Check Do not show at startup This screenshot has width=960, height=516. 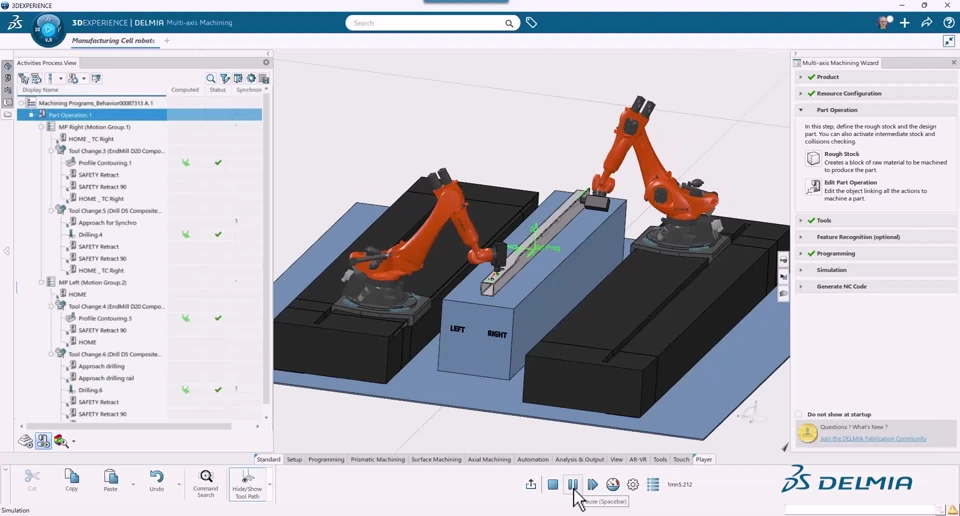coord(798,414)
